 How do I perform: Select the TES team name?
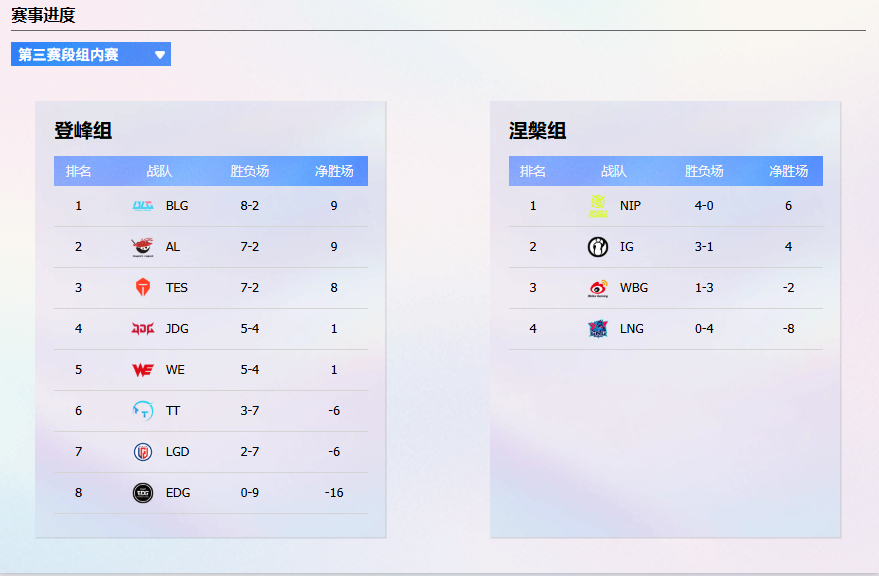click(x=177, y=288)
